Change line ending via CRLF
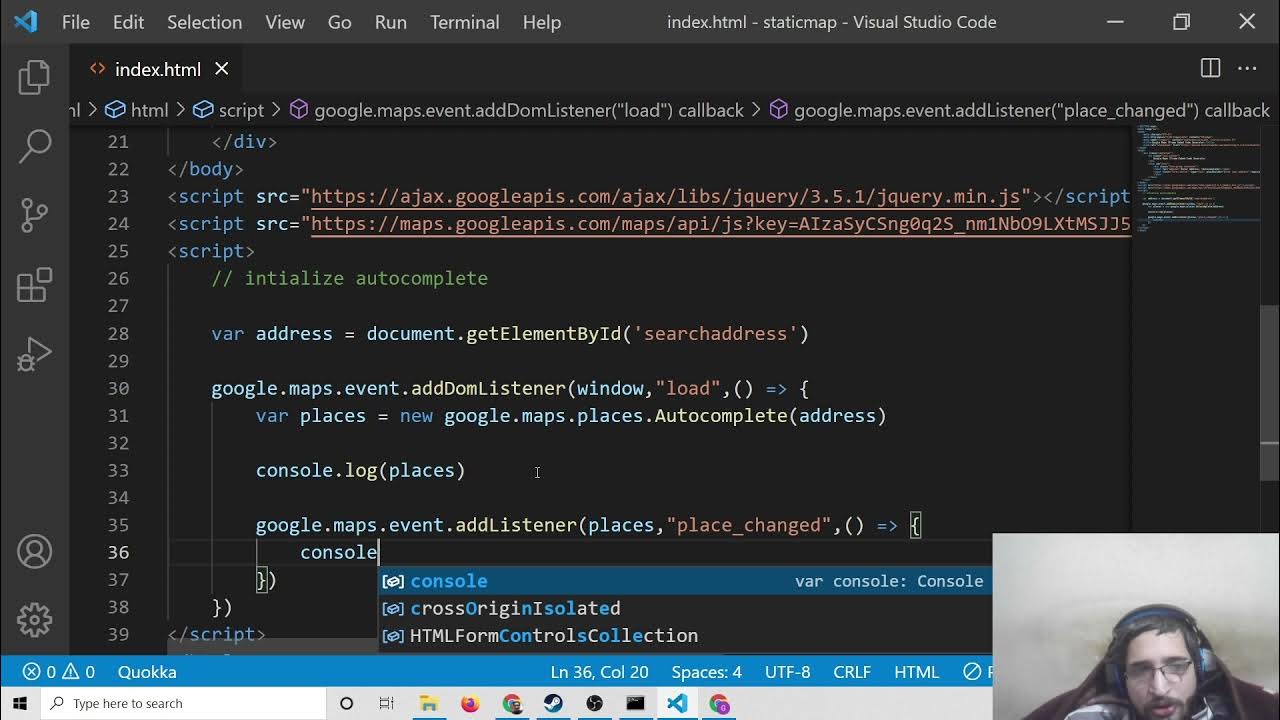Screen dimensions: 1280x720 pos(852,672)
